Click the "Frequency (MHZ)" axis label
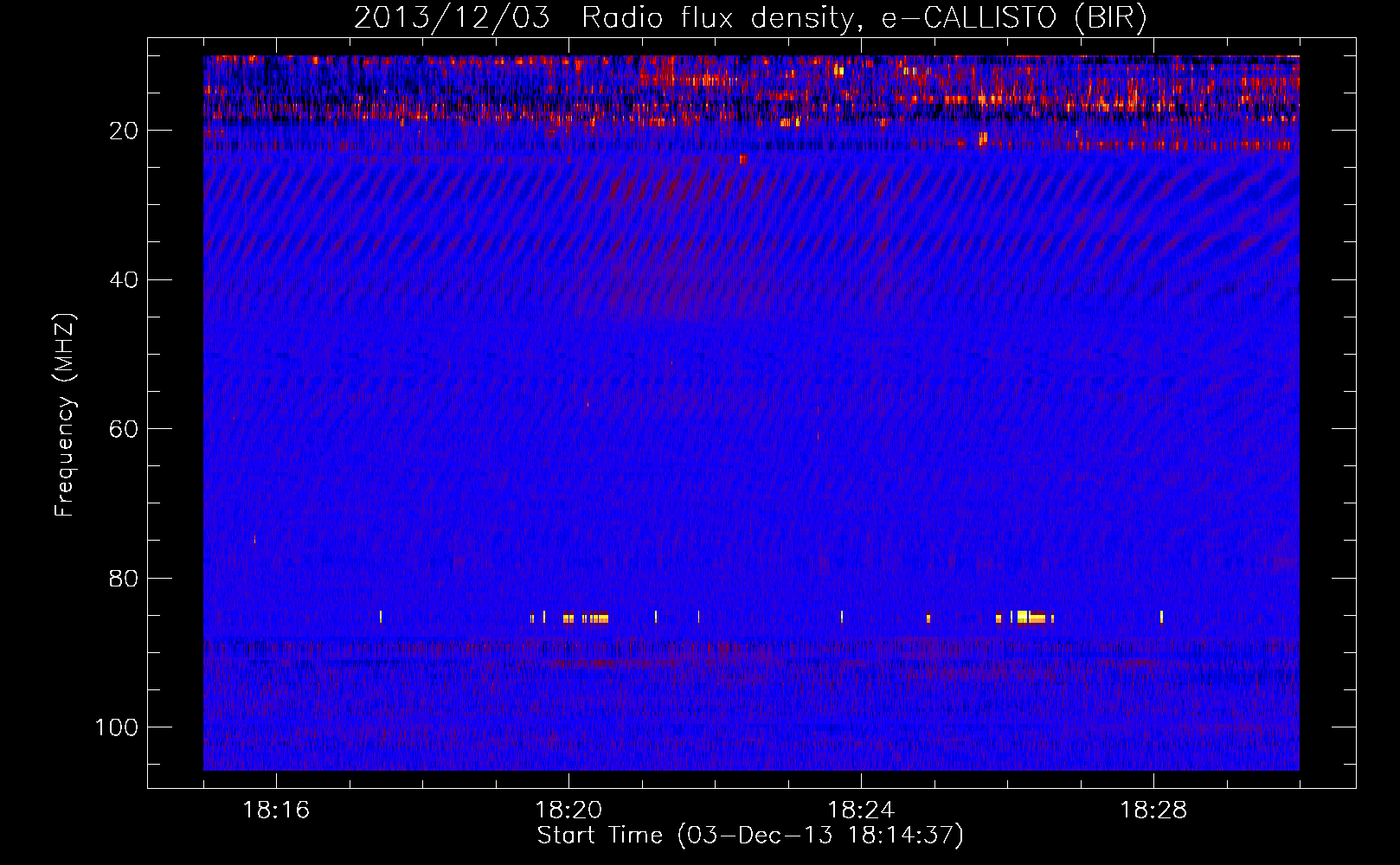The image size is (1400, 865). (65, 415)
